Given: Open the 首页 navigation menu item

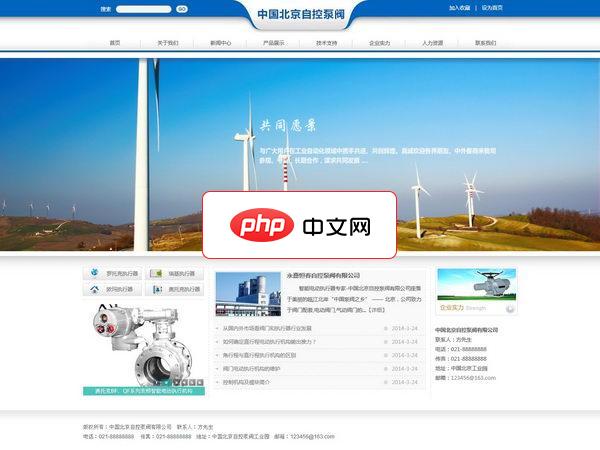Looking at the screenshot, I should point(115,43).
